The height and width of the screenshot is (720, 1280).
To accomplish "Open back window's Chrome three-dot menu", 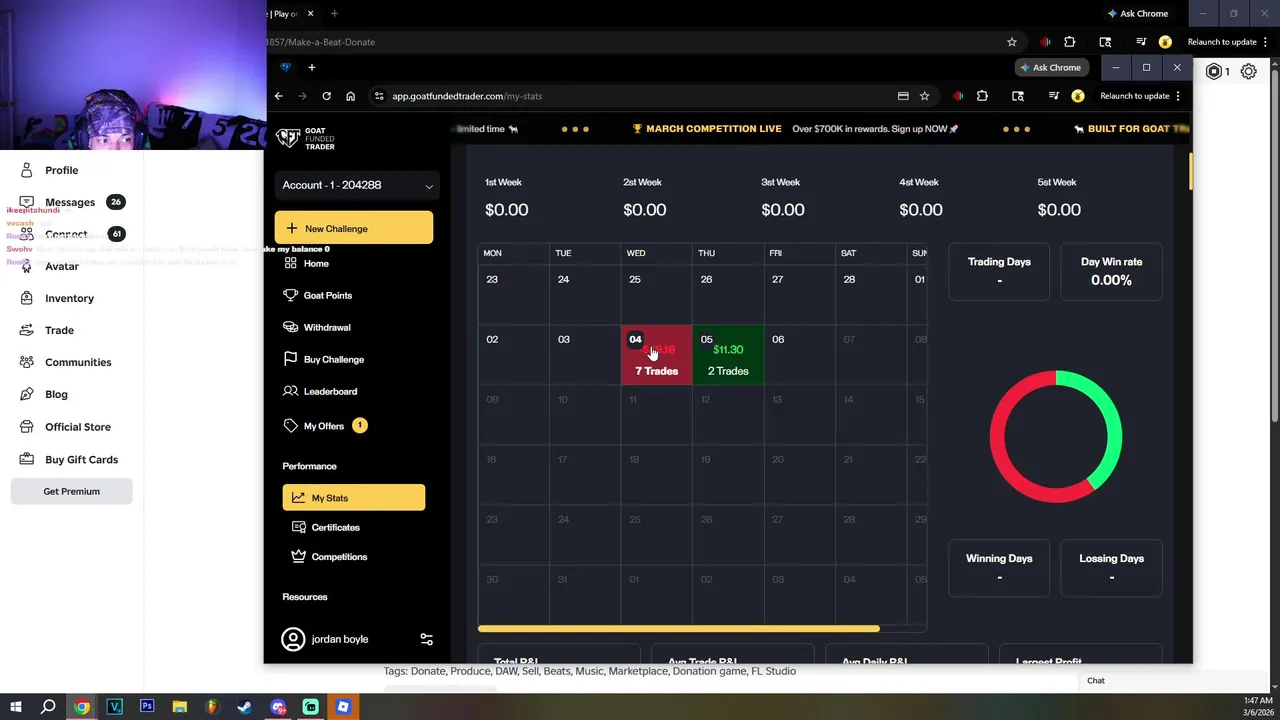I will point(1265,42).
